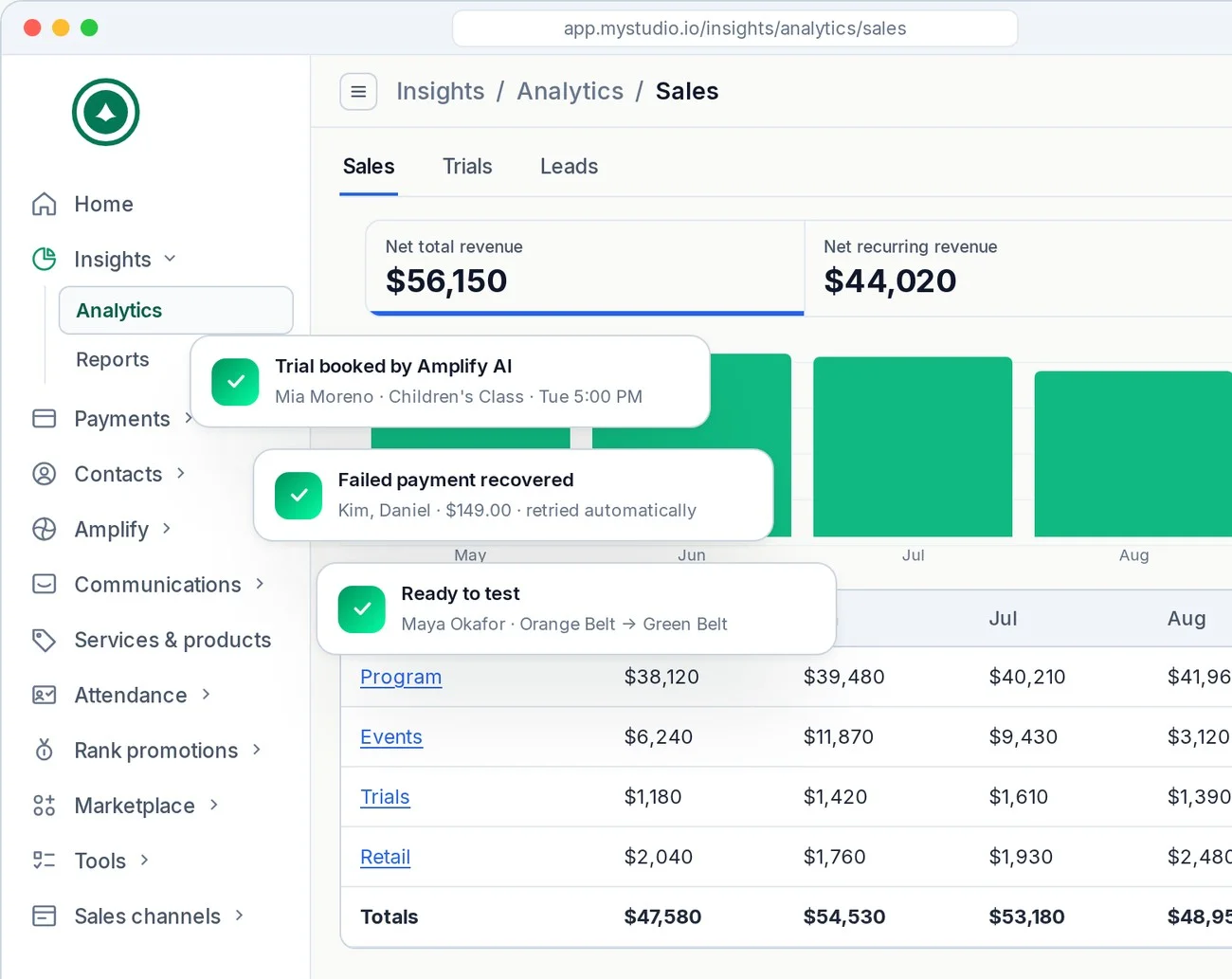Click the green check on Failed payment recovered
Image resolution: width=1232 pixels, height=979 pixels.
pos(299,496)
